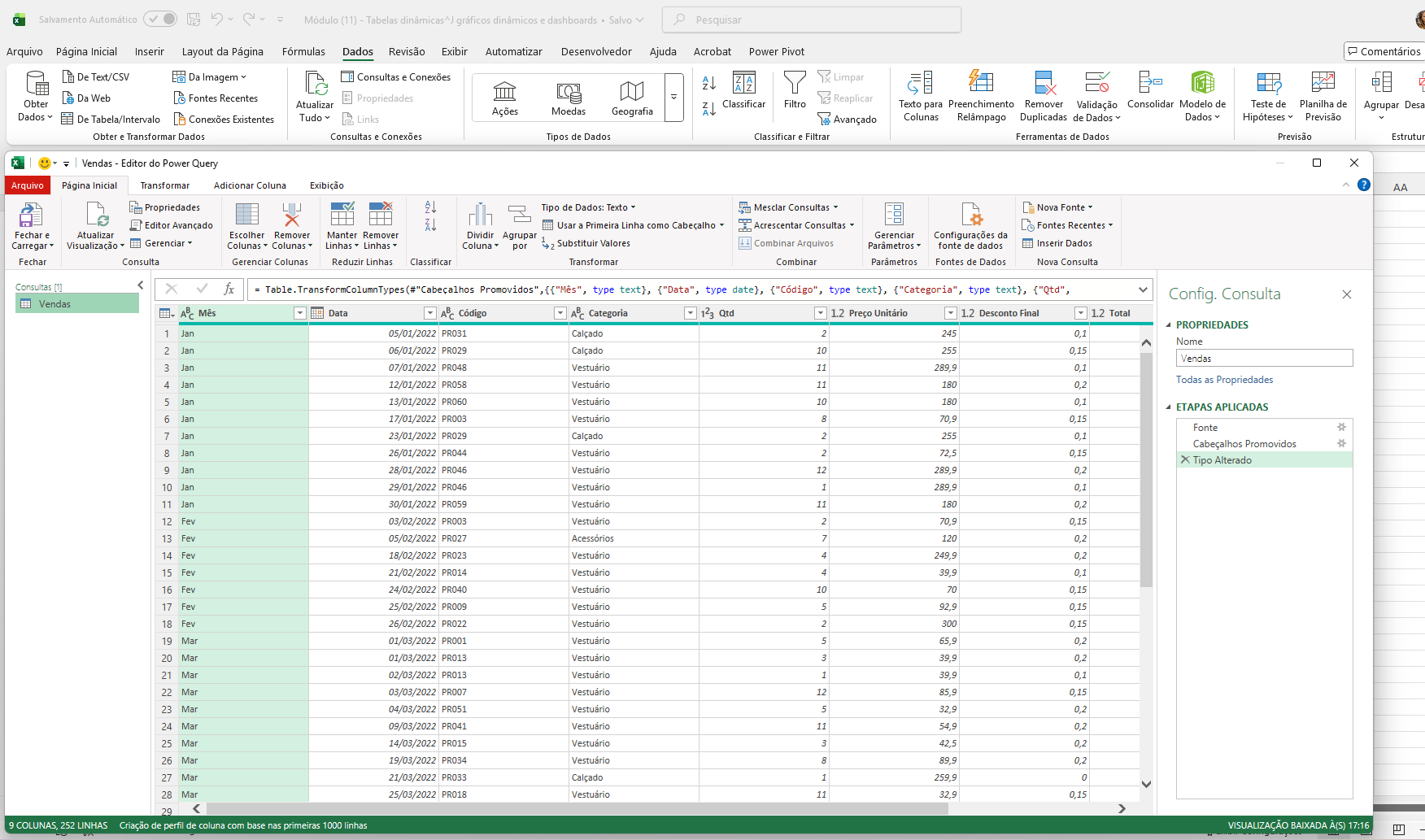Click the Fechar e Carregar icon

pos(32,215)
